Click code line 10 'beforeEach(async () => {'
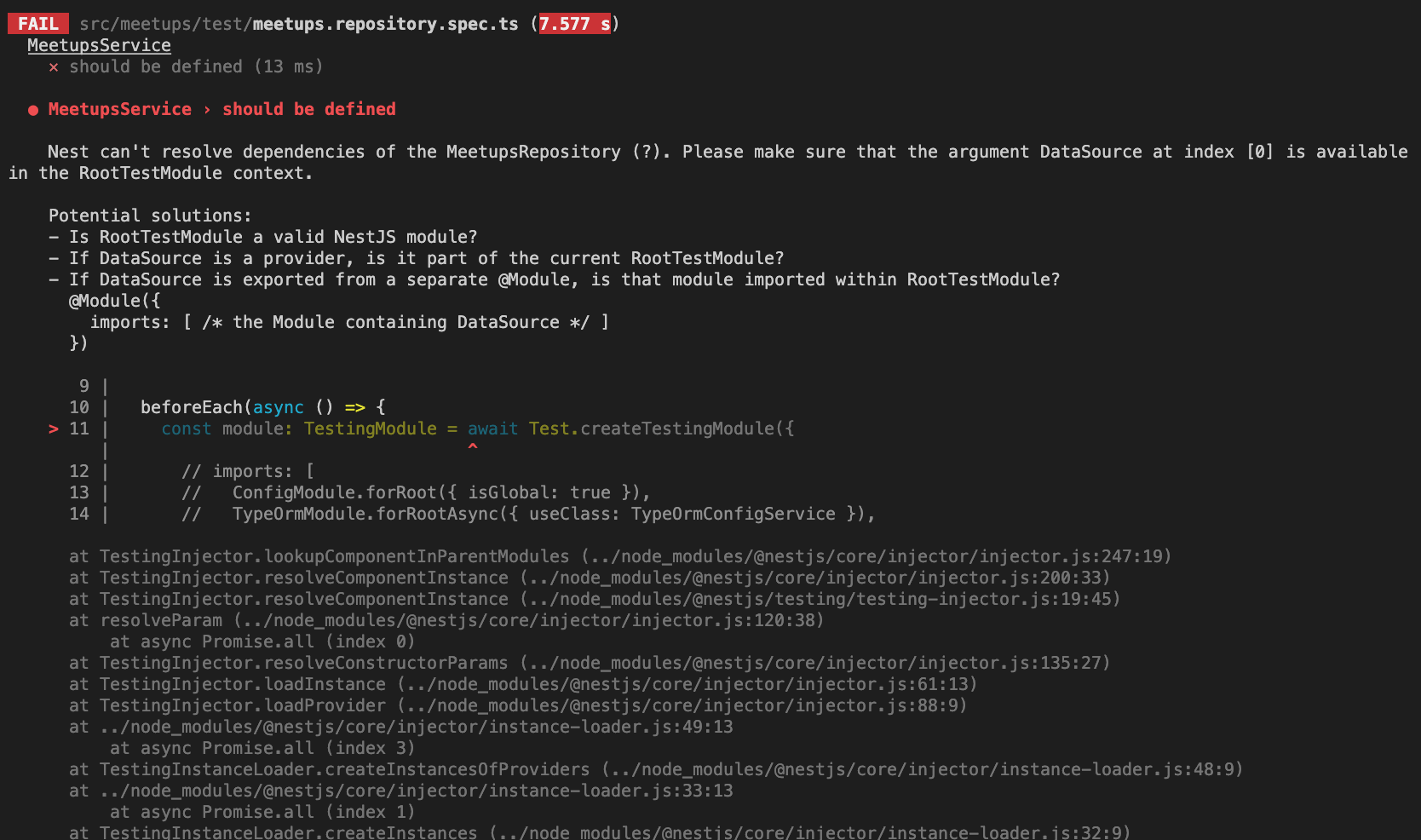This screenshot has width=1421, height=840. 263,407
